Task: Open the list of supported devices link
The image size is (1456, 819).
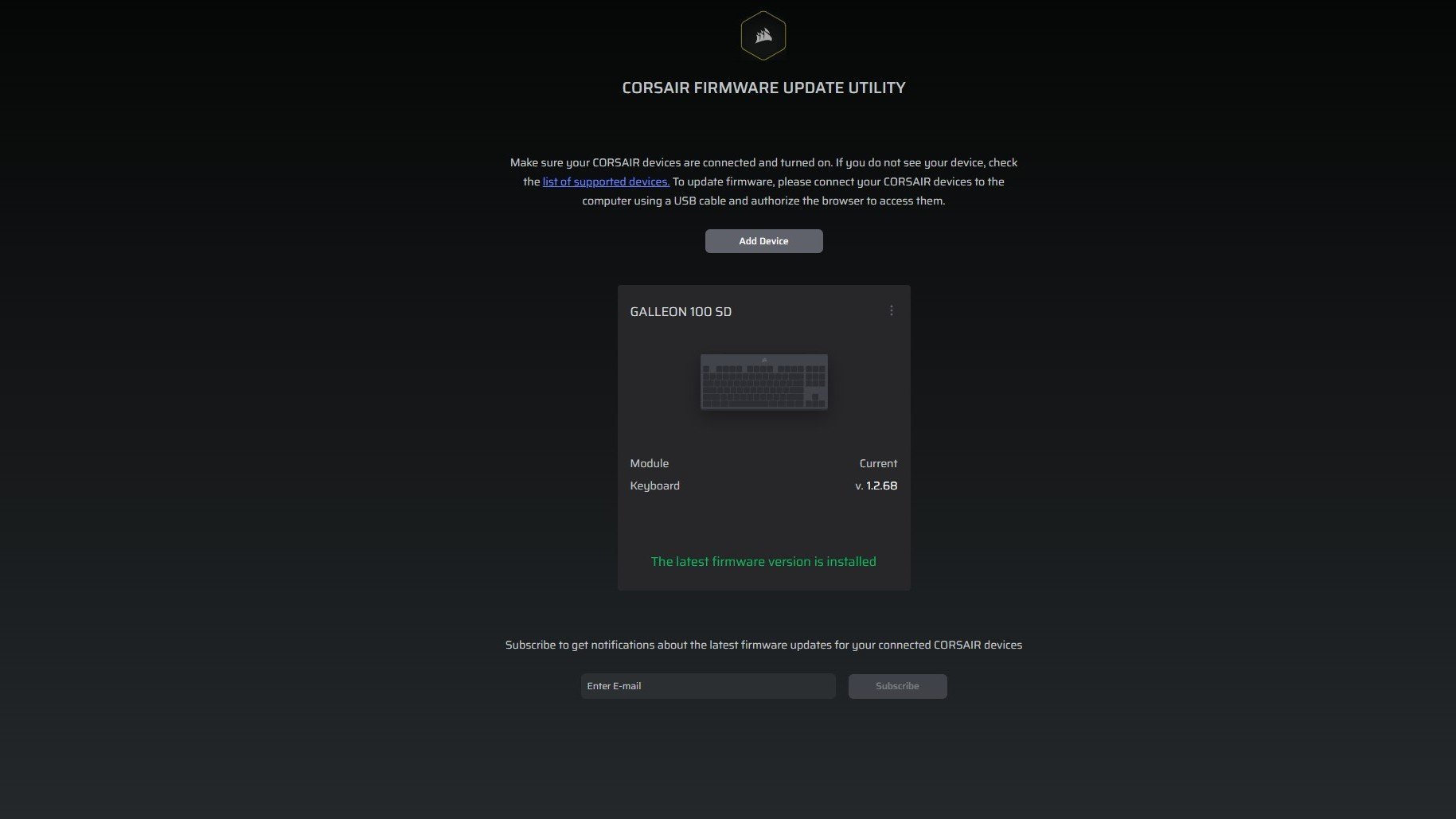Action: pos(606,181)
